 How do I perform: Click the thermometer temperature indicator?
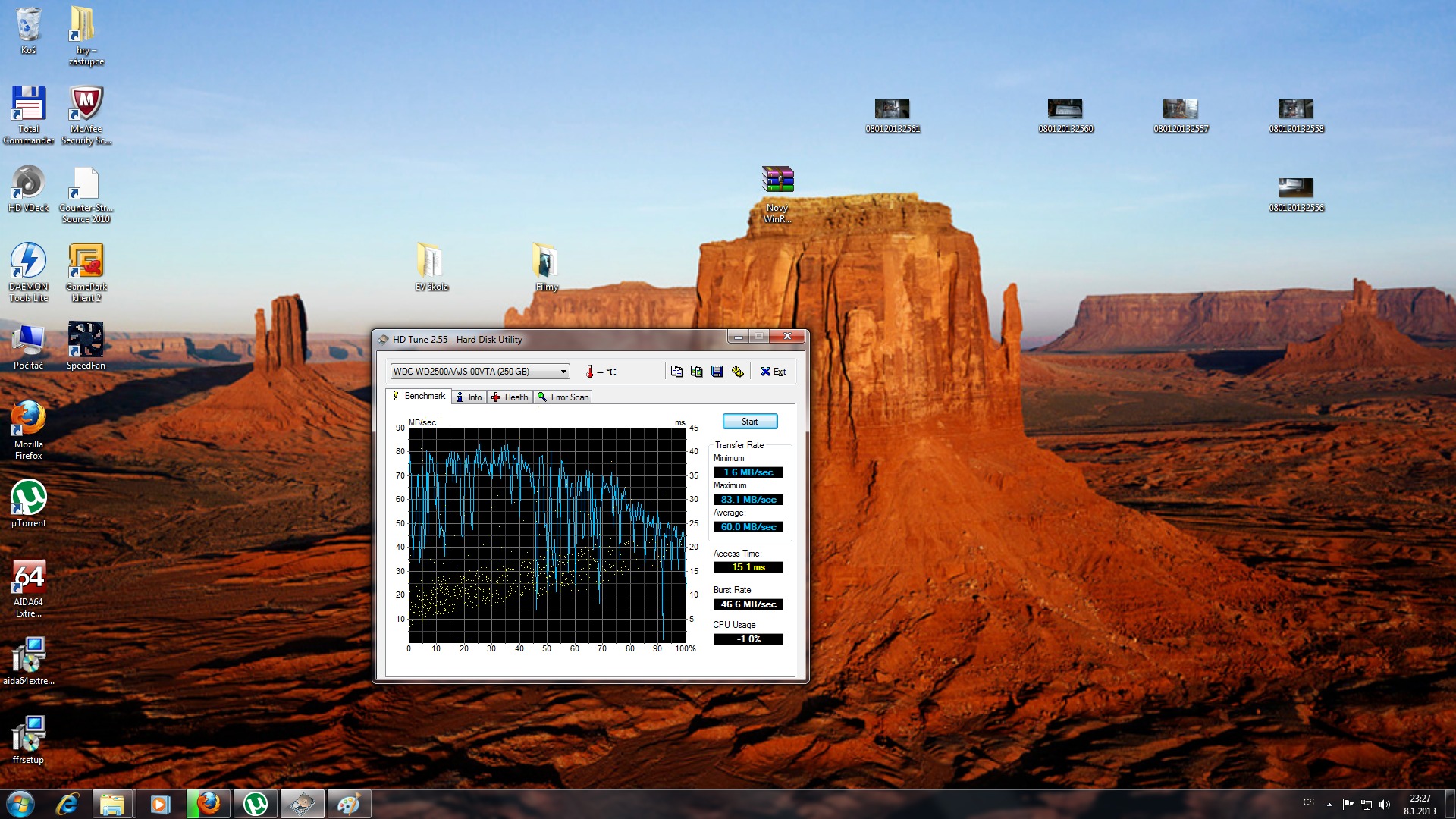tap(590, 371)
